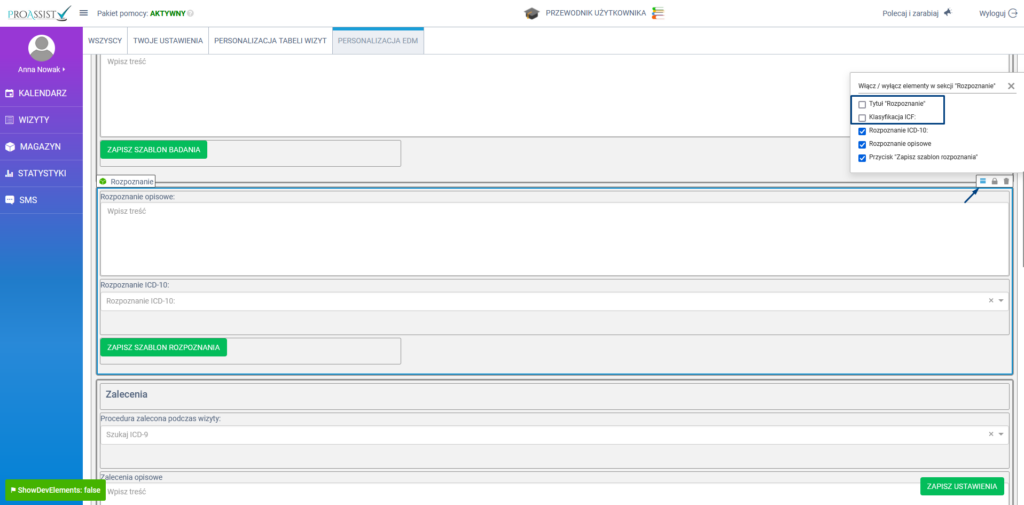The image size is (1024, 505).
Task: Click the hamburger menu icon beside logo
Action: [84, 13]
